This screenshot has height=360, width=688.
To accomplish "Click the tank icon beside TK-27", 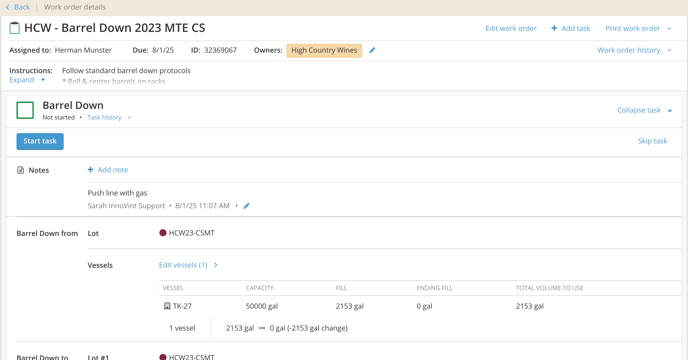I will (167, 306).
